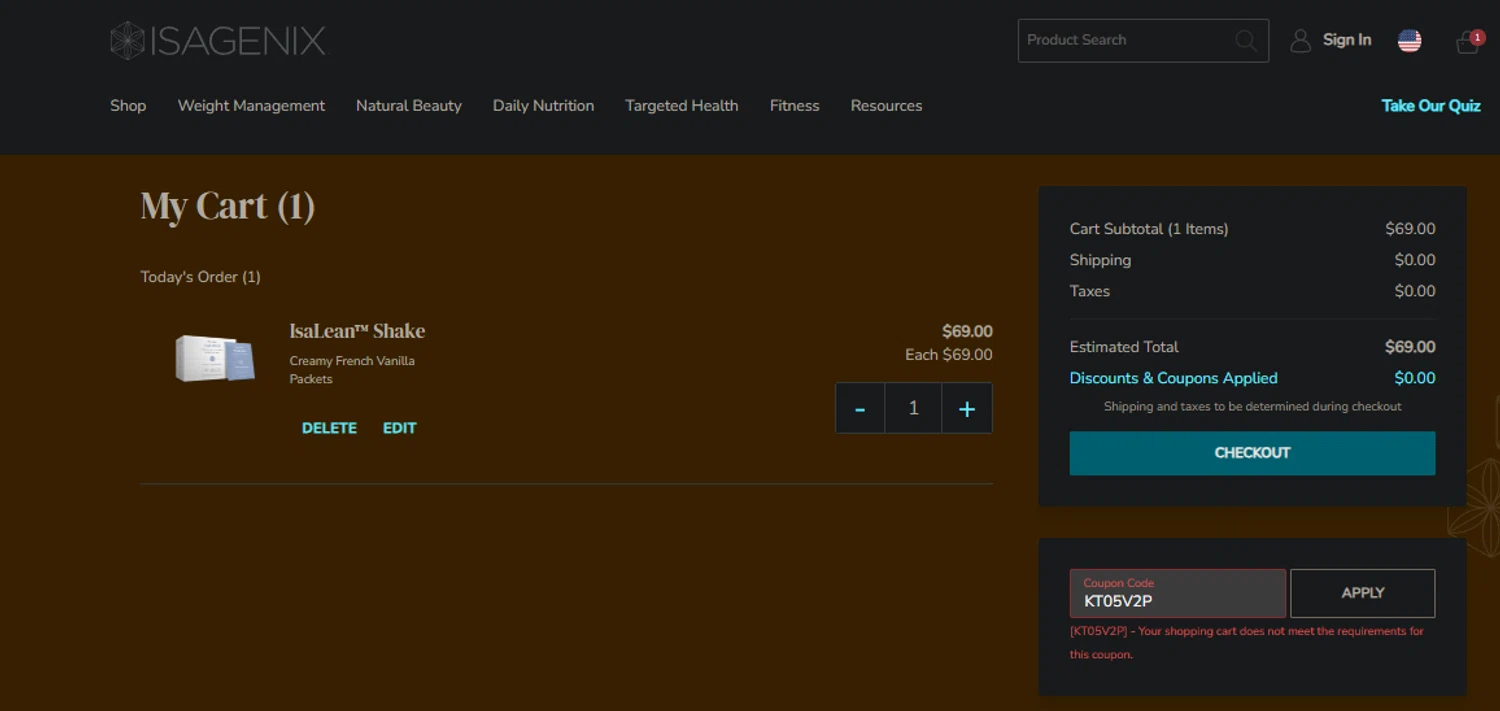Click the shipping and taxes note
The height and width of the screenshot is (711, 1500).
[x=1252, y=407]
